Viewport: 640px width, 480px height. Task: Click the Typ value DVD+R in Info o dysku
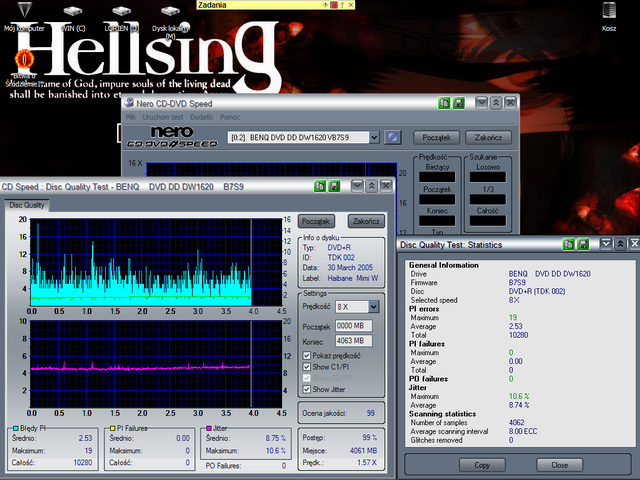(x=339, y=247)
